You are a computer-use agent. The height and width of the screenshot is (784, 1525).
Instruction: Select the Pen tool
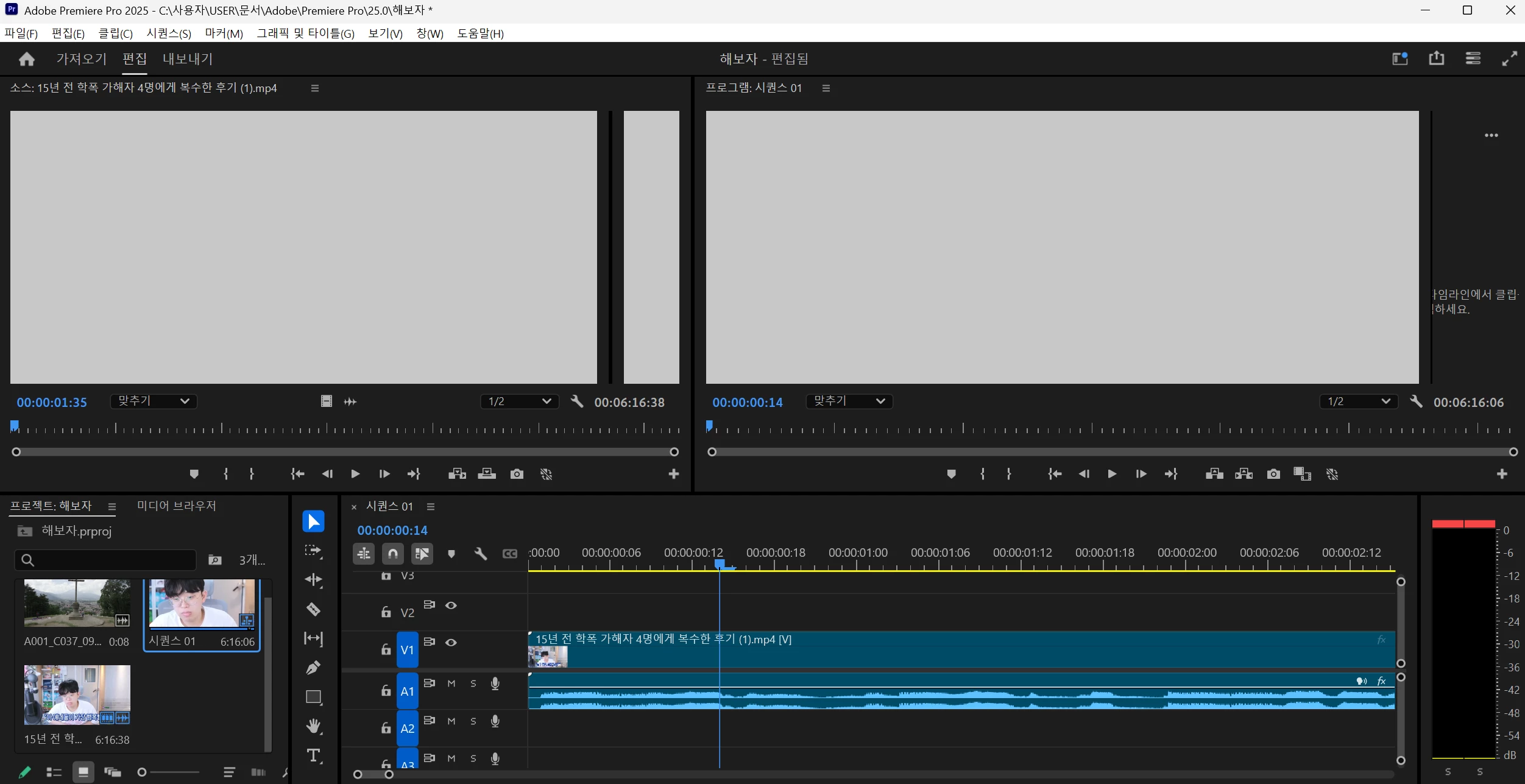tap(313, 668)
